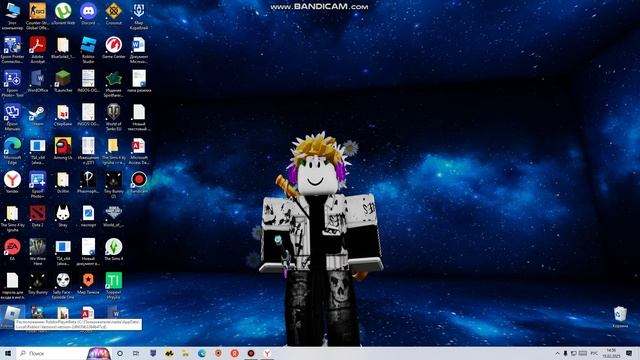Viewport: 640px width, 360px height.
Task: Expand the hidden system tray icons chevron
Action: coord(557,353)
